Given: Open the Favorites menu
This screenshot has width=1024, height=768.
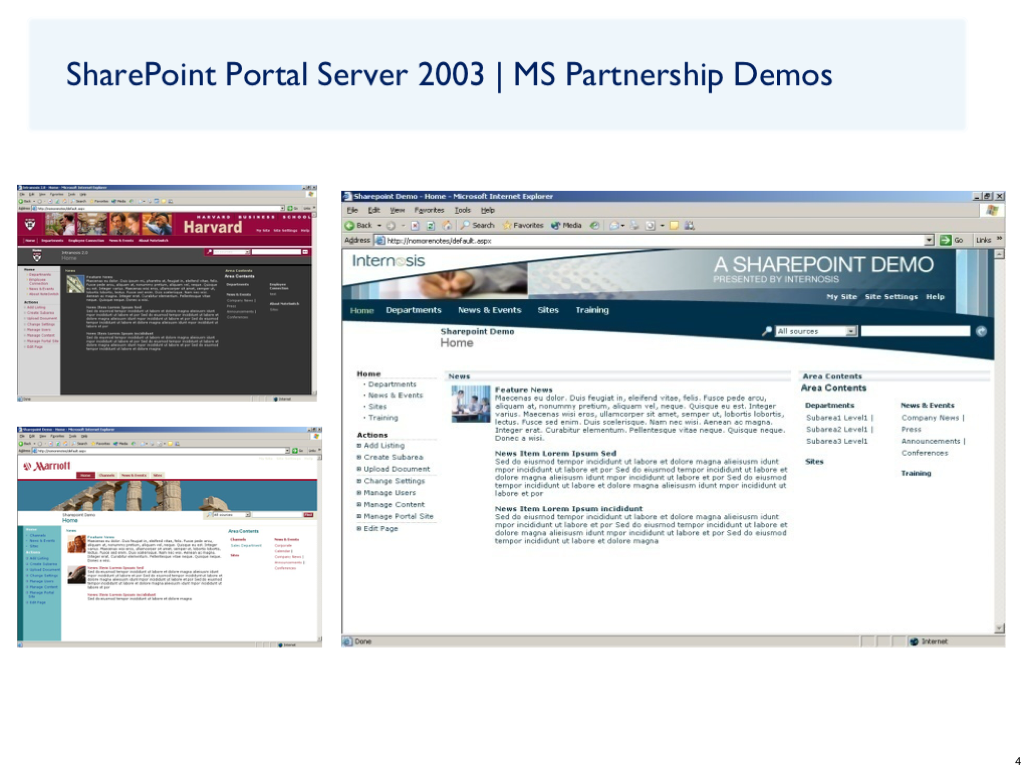Looking at the screenshot, I should (429, 210).
